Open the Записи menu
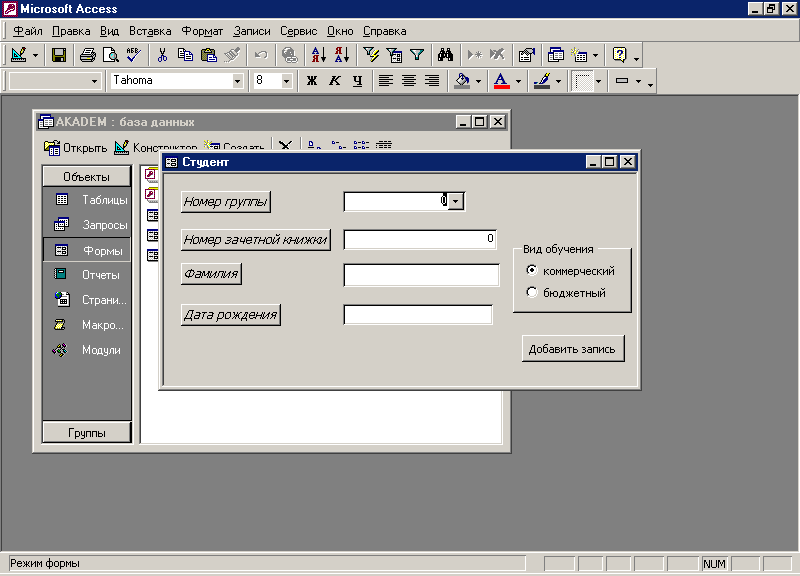800x576 pixels. click(x=252, y=31)
